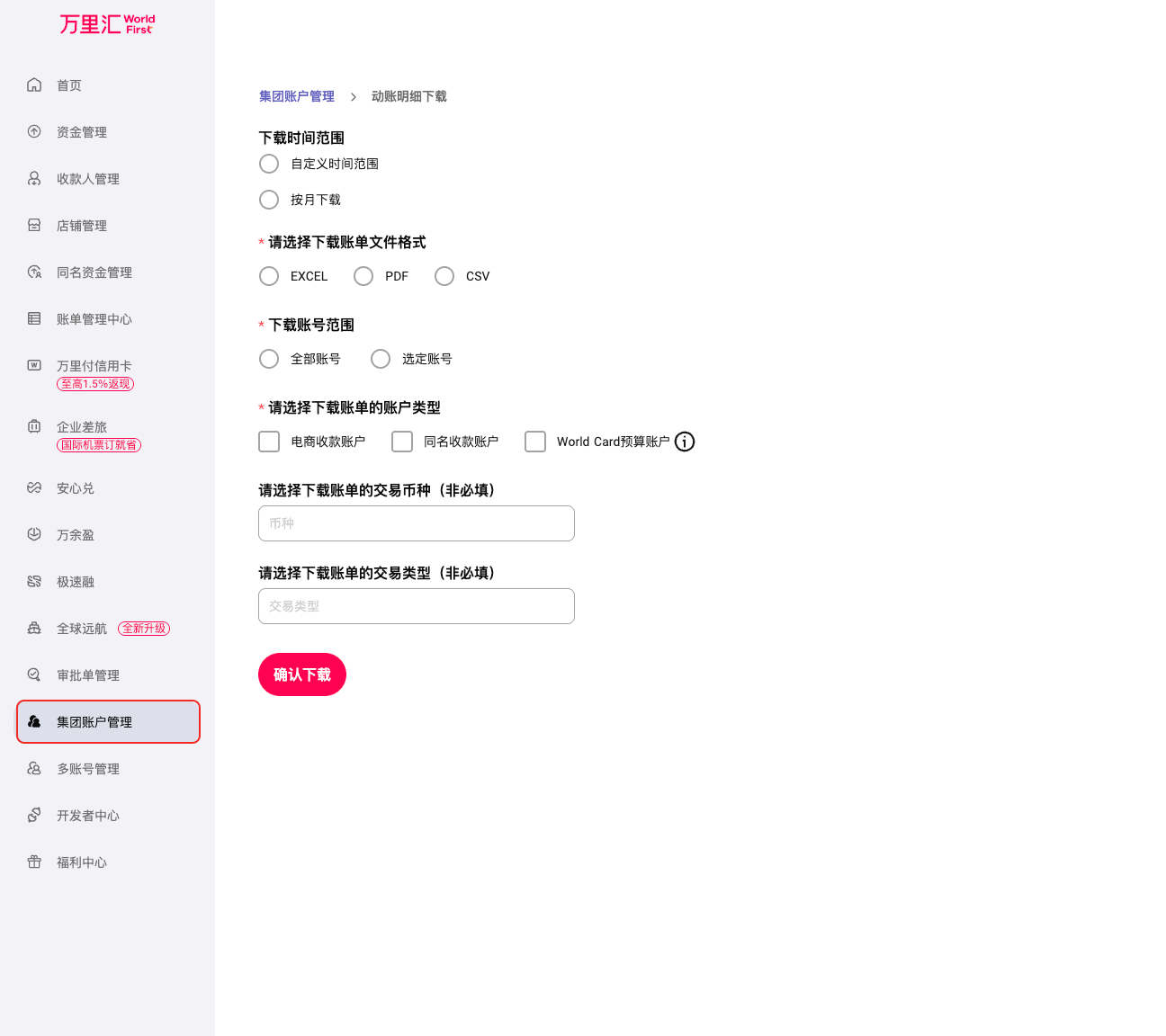Select 按月下载 radio option
The image size is (1166, 1036).
pyautogui.click(x=269, y=200)
